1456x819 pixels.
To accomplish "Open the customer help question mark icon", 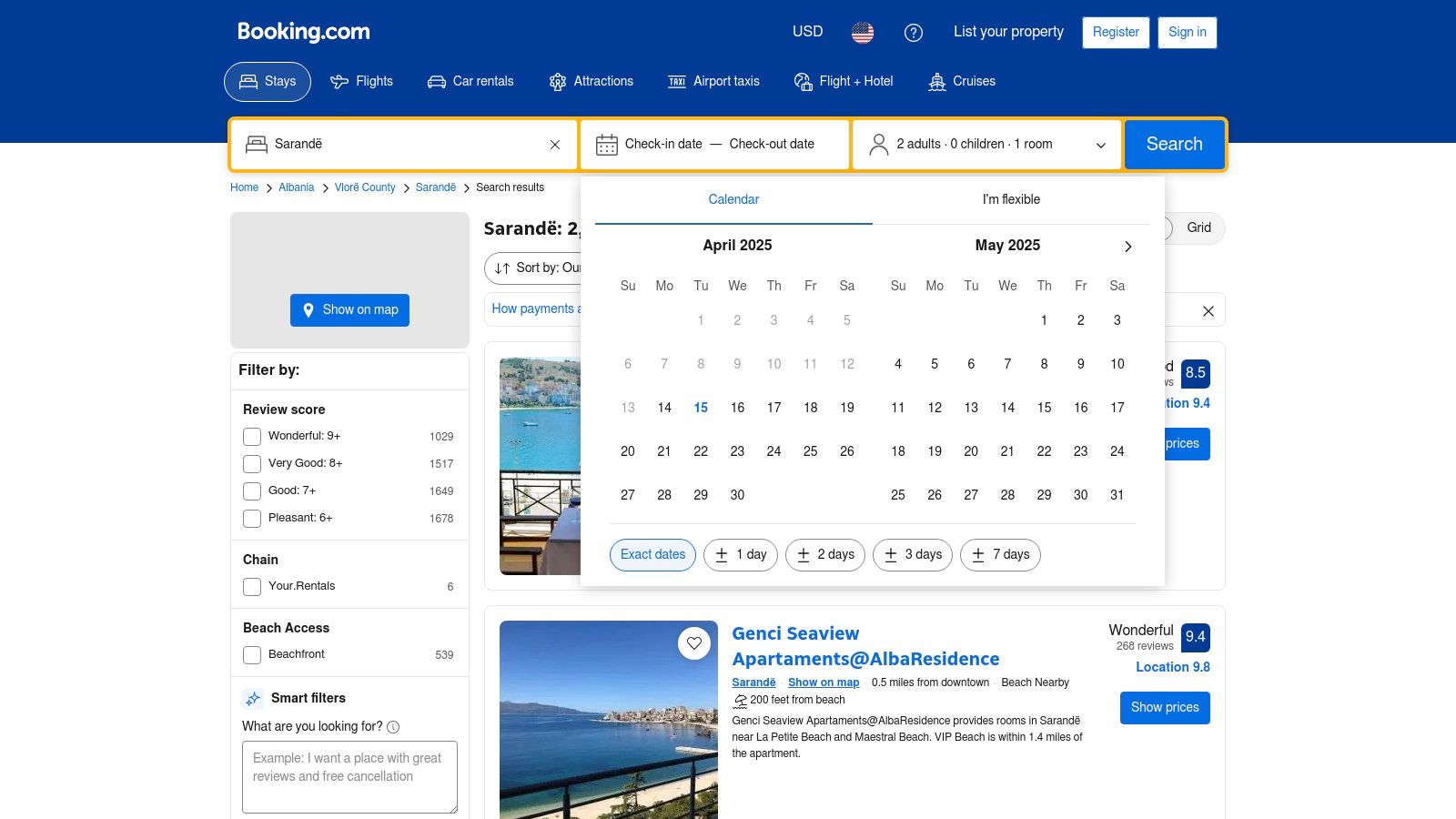I will tap(914, 32).
